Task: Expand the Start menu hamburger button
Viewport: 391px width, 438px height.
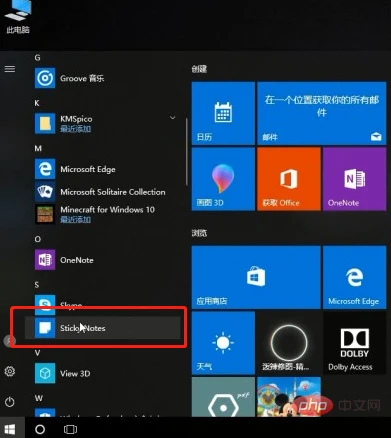Action: [10, 69]
